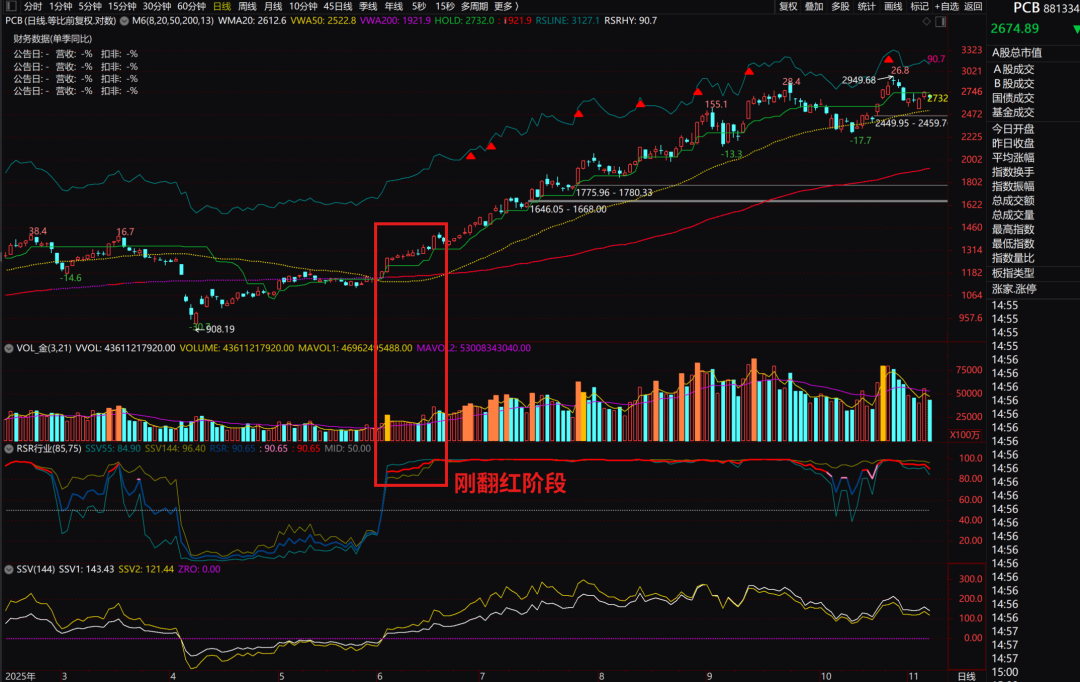
Task: Click the 2949.68 high price label
Action: coord(859,81)
